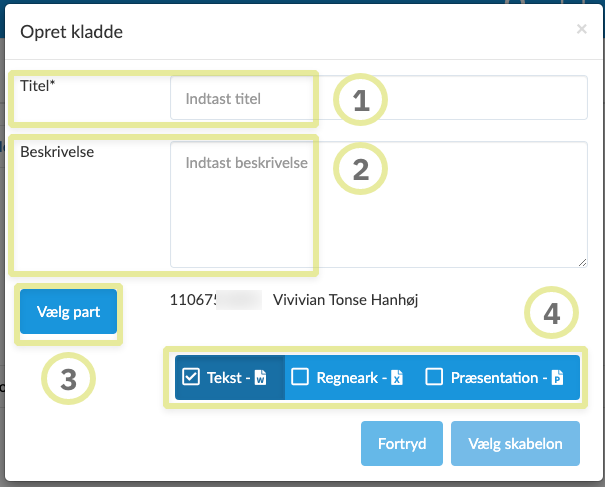Click the PowerPoint icon beside Præsentation
The height and width of the screenshot is (488, 605).
click(x=558, y=378)
